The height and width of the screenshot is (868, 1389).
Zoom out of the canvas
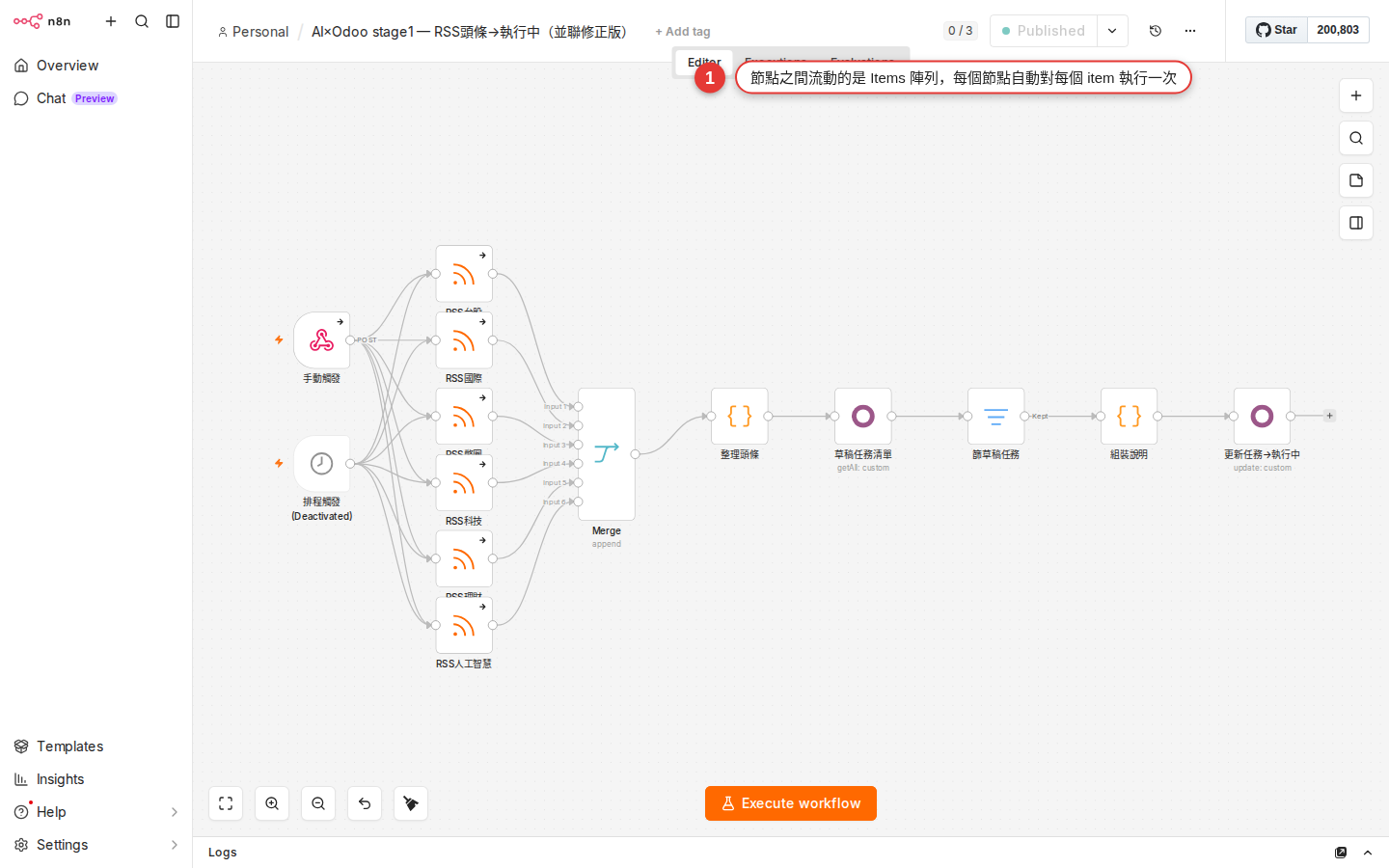point(318,803)
